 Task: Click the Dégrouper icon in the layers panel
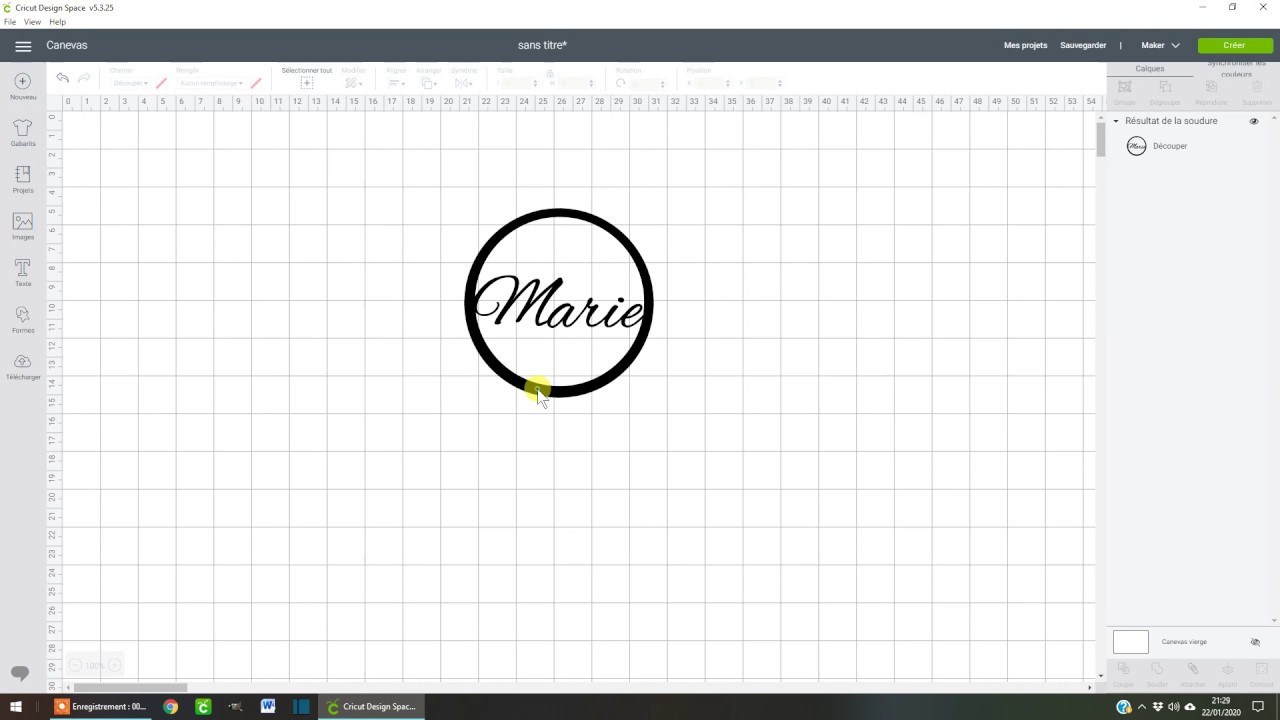click(x=1165, y=88)
